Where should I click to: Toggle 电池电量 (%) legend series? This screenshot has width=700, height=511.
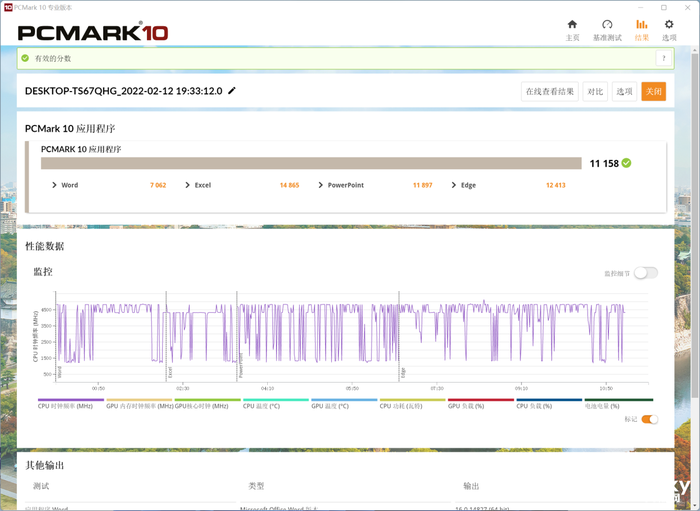(618, 403)
